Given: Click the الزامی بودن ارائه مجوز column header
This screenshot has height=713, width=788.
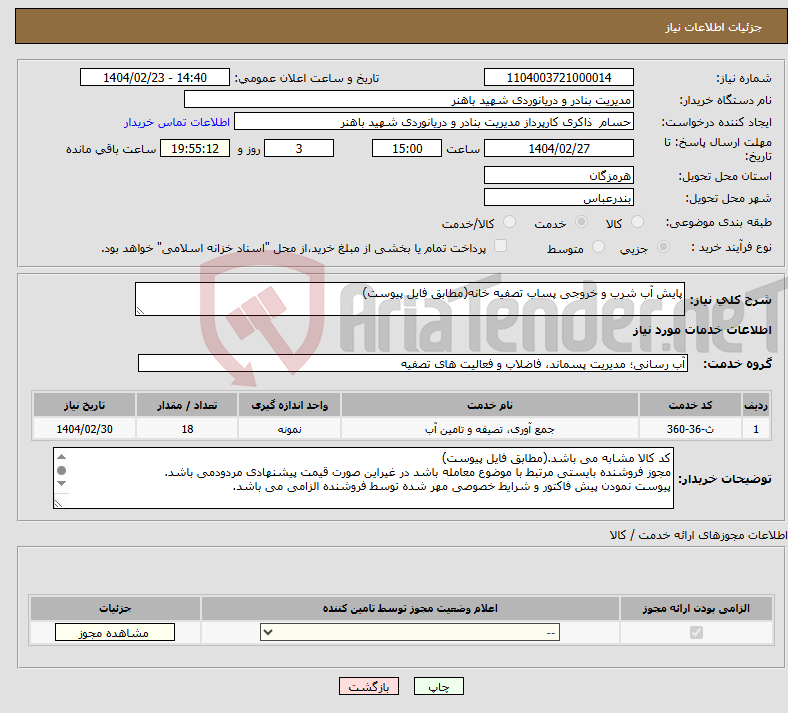Looking at the screenshot, I should [696, 608].
